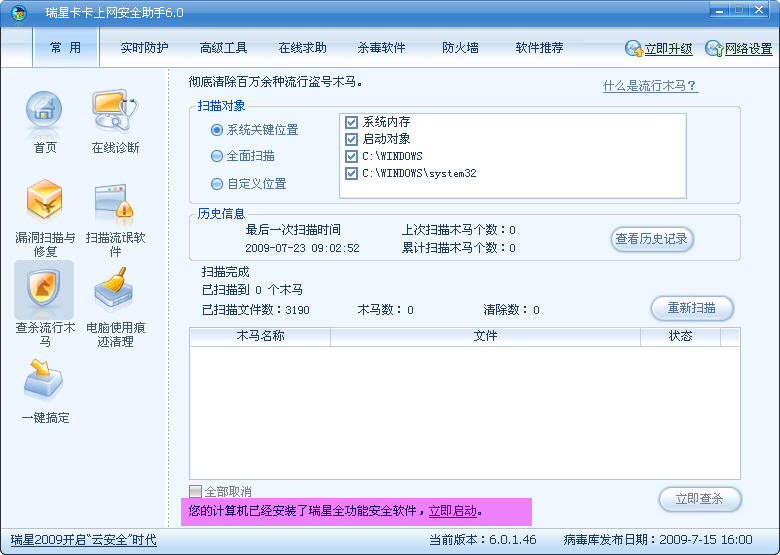The image size is (780, 555).
Task: Click the 查看历史记录 button
Action: click(x=652, y=239)
